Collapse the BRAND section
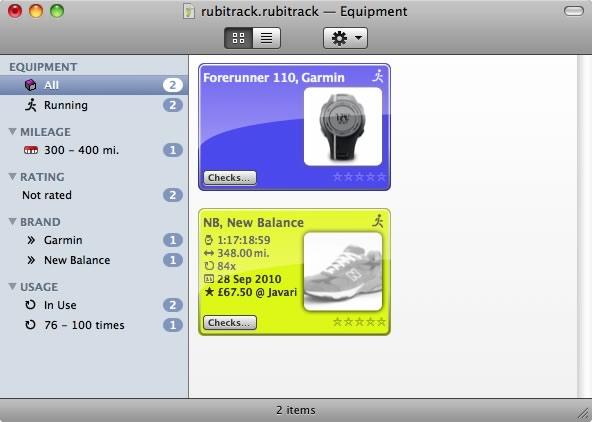 (12, 221)
